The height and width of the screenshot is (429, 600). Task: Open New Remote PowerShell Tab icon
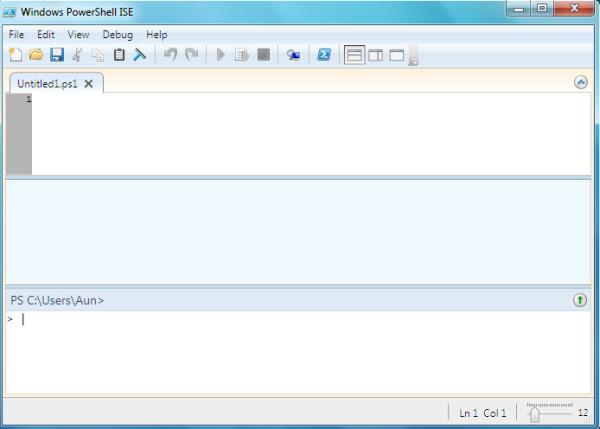click(x=293, y=55)
